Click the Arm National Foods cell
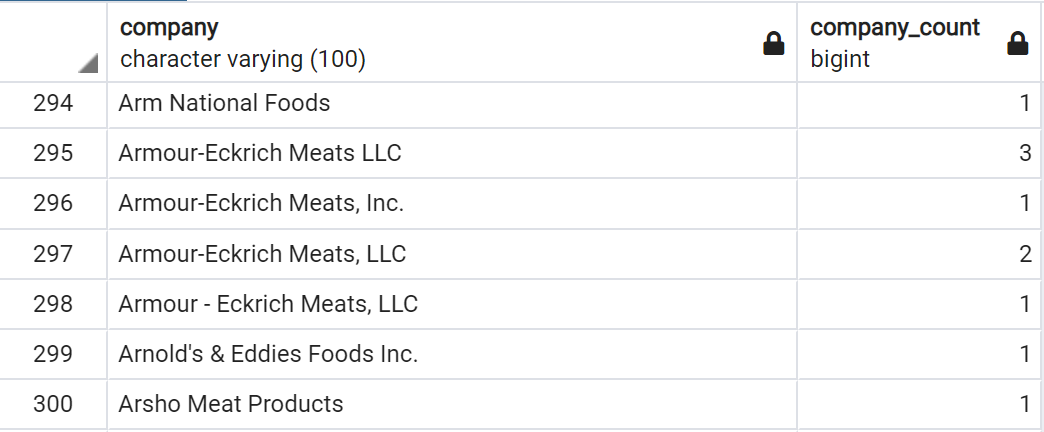The image size is (1044, 432). [451, 103]
